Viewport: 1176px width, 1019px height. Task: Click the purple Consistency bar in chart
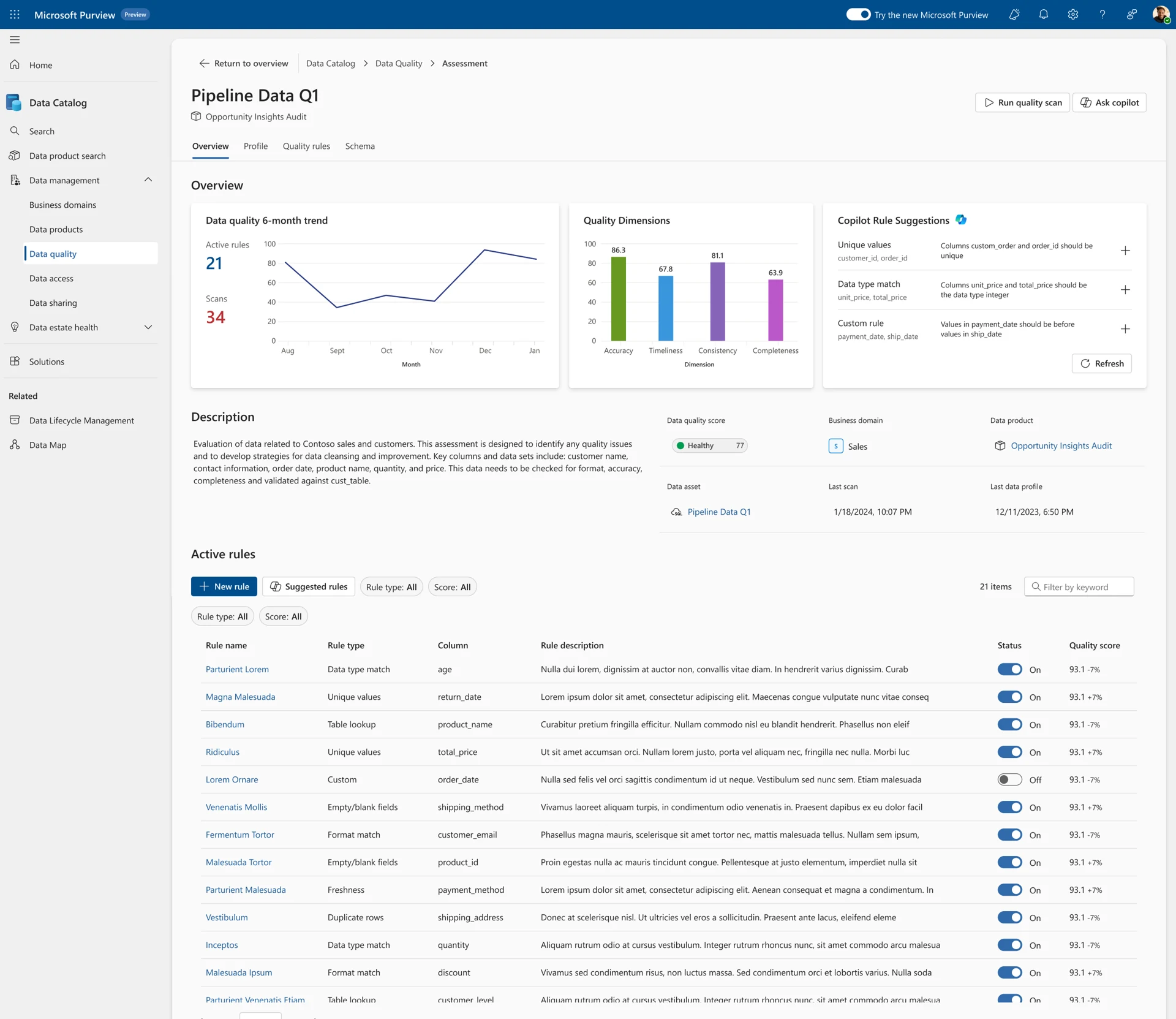(x=717, y=301)
